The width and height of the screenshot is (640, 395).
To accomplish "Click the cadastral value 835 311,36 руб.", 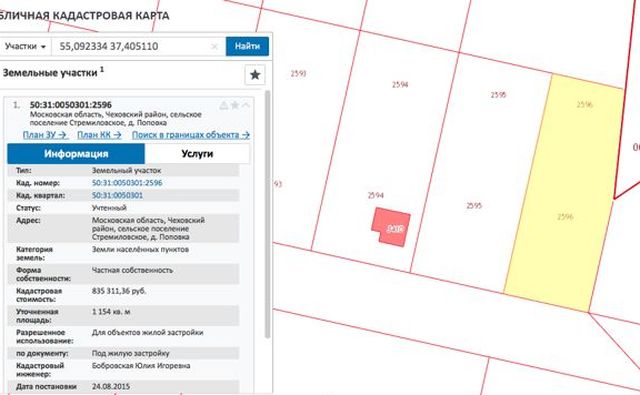I will point(119,291).
